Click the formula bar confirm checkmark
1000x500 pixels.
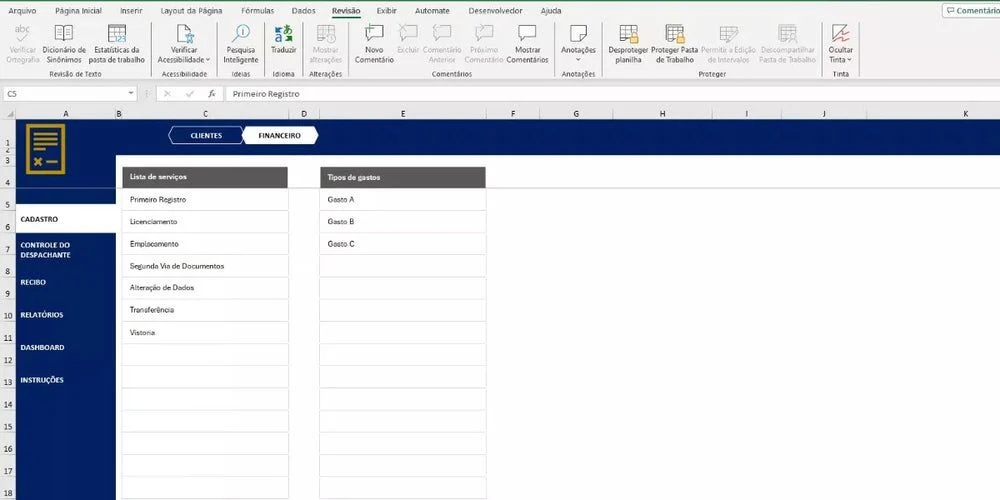tap(189, 94)
